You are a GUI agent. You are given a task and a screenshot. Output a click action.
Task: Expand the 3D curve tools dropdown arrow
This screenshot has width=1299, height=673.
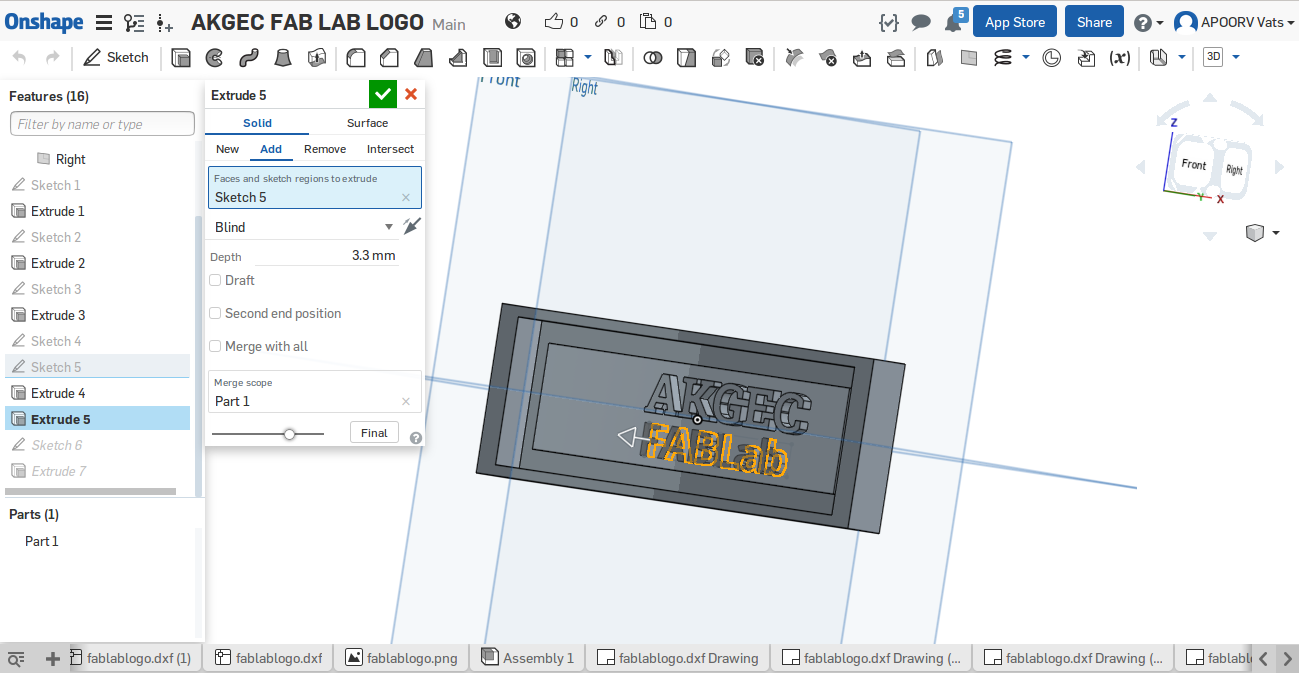point(1237,57)
